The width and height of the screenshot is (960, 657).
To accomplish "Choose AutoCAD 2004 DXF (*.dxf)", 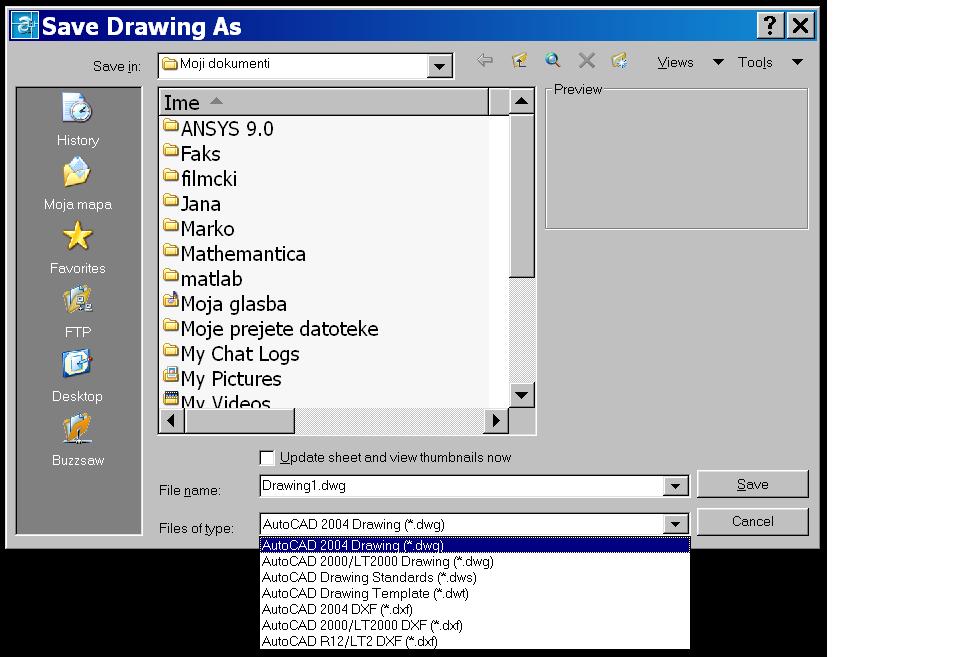I will click(474, 609).
